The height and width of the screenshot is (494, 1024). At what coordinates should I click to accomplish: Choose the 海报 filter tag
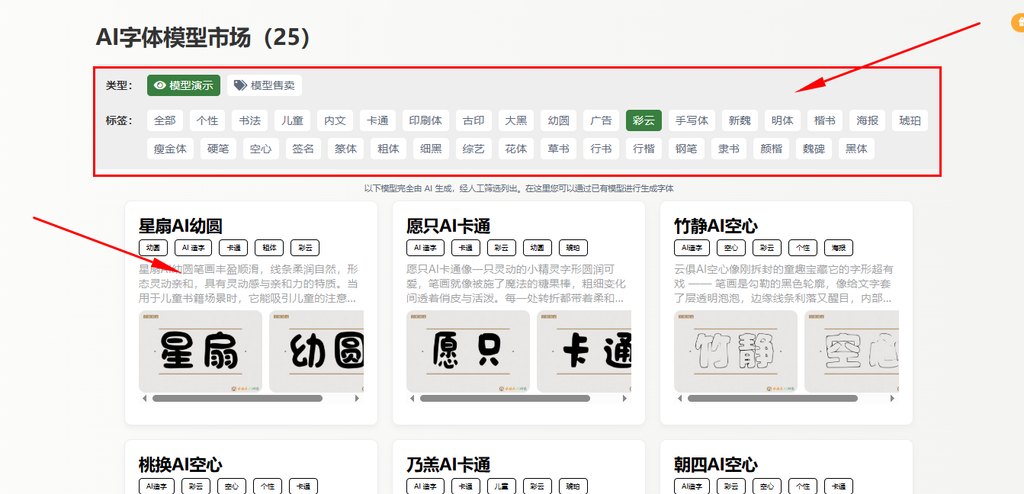point(867,120)
